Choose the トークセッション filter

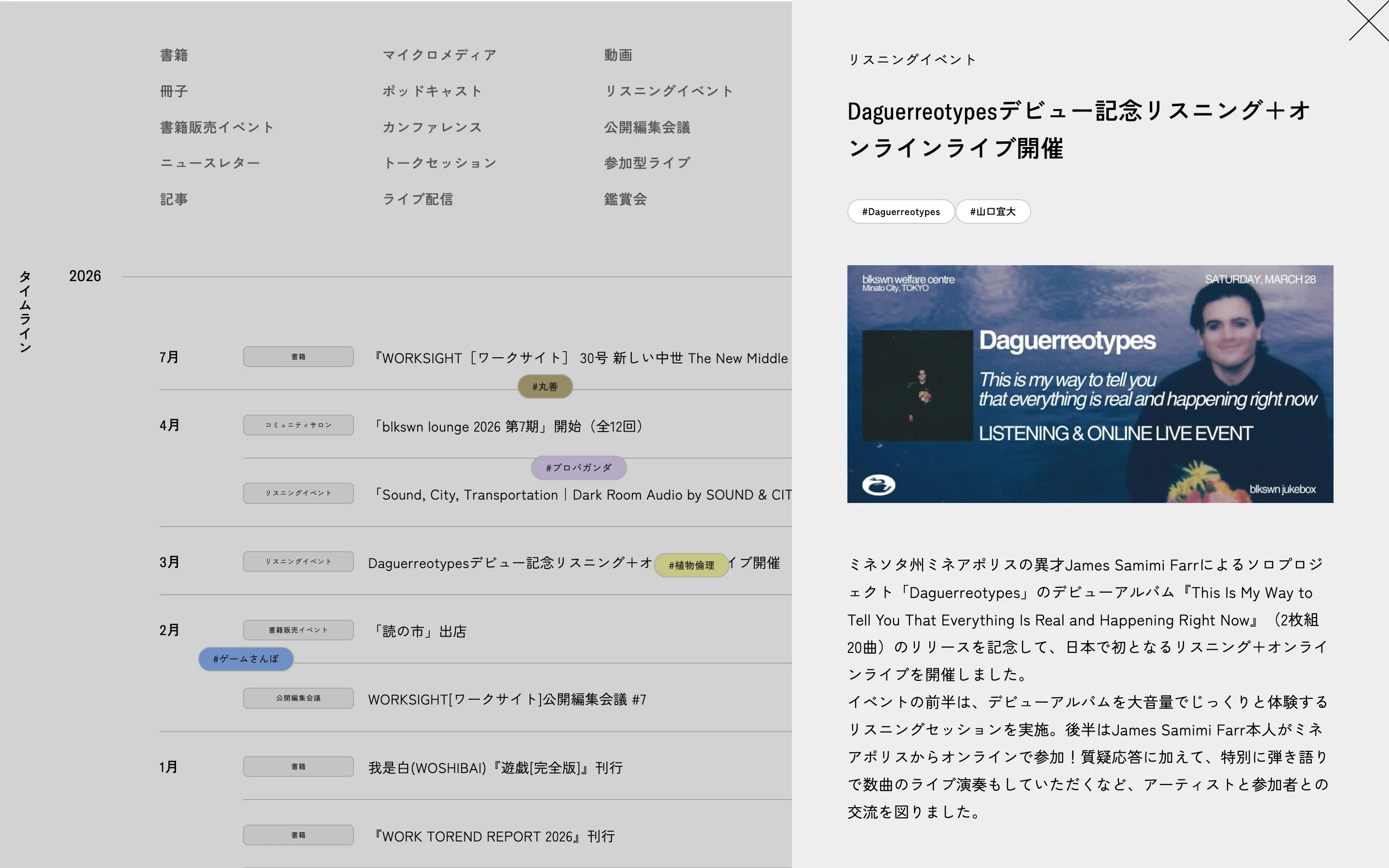[440, 163]
